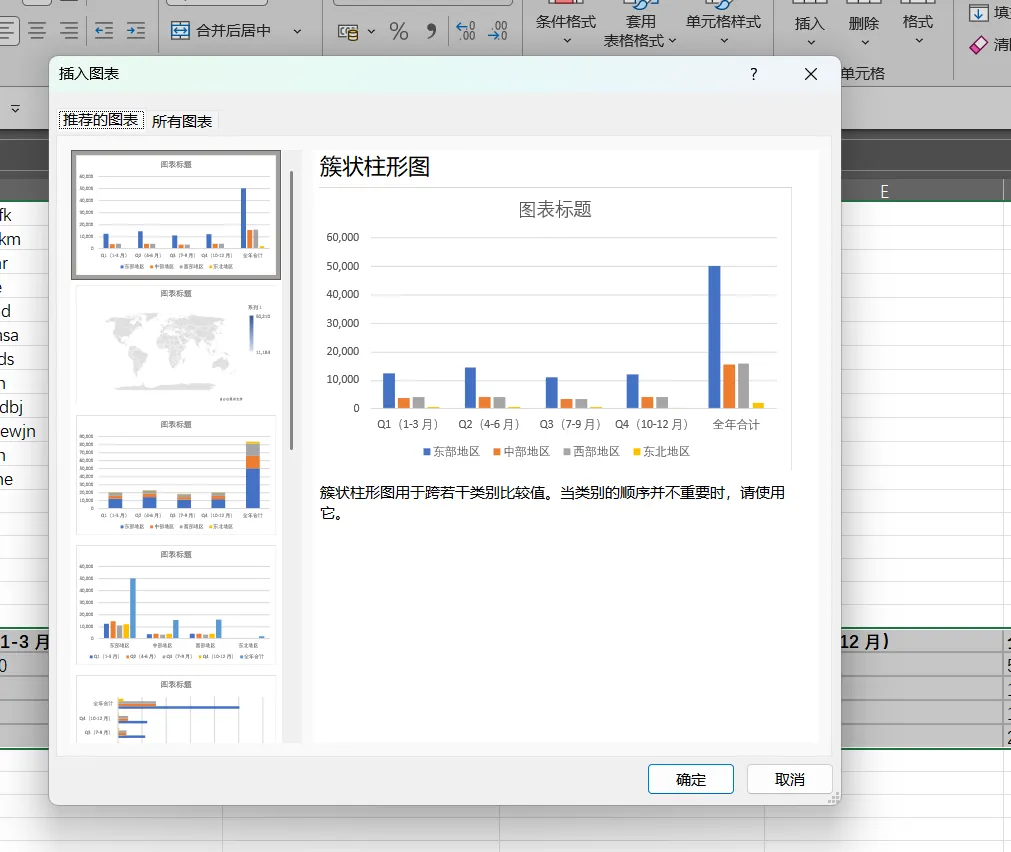This screenshot has width=1011, height=852.
Task: Click the 东部地区 legend entry in preview
Action: point(451,451)
